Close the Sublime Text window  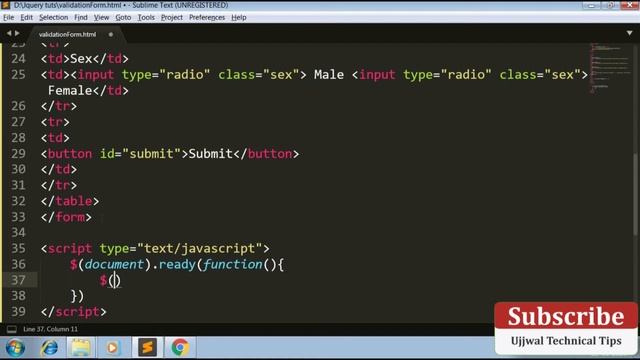[629, 5]
